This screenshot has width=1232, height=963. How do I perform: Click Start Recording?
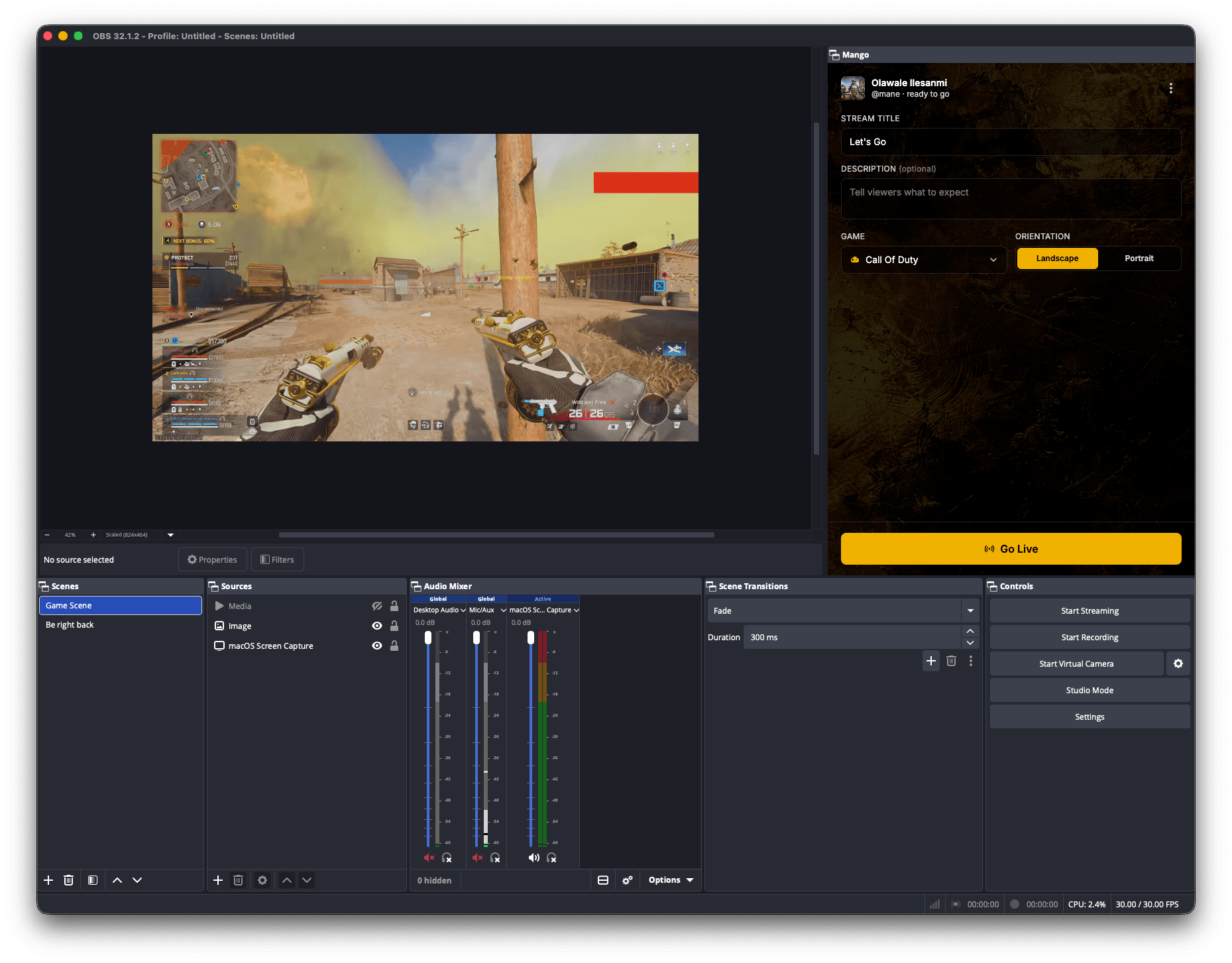pos(1090,637)
